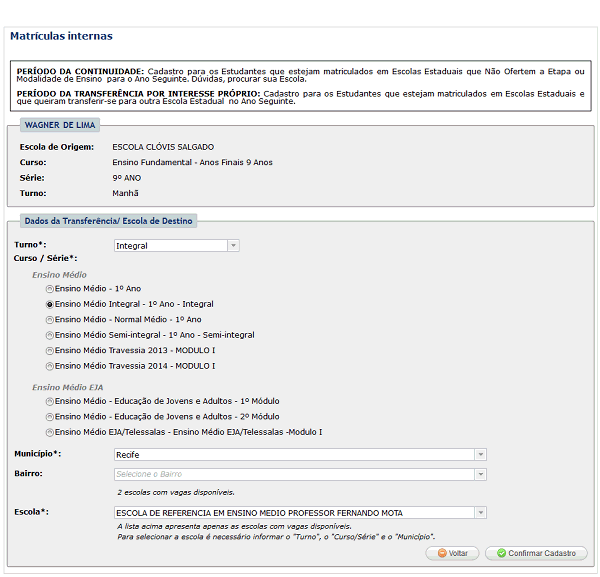Pick Educação de Jovens e Adultos 2º Módulo
Screen dimensions: 600x577
50,416
